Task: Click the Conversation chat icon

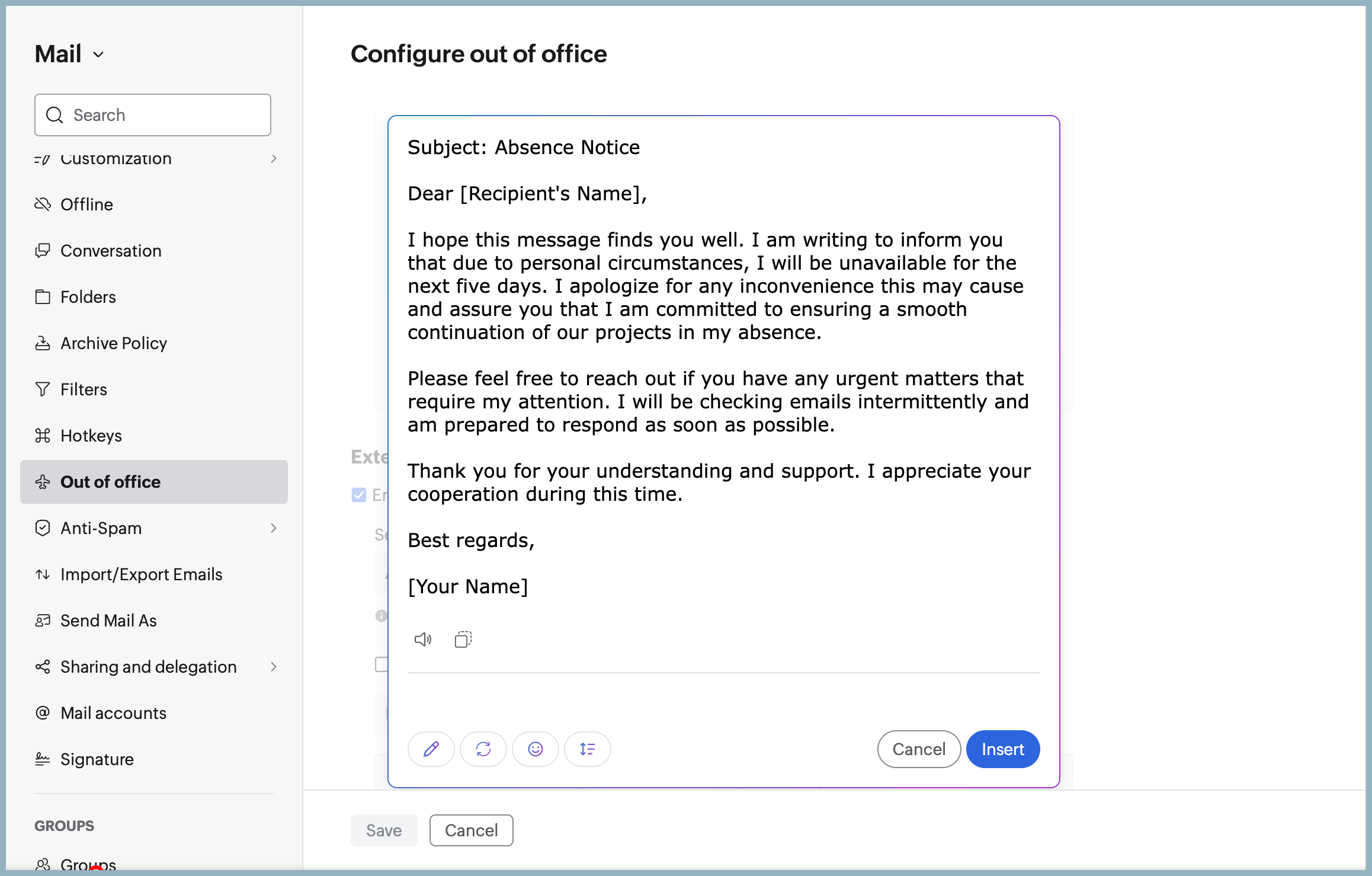Action: (x=43, y=251)
